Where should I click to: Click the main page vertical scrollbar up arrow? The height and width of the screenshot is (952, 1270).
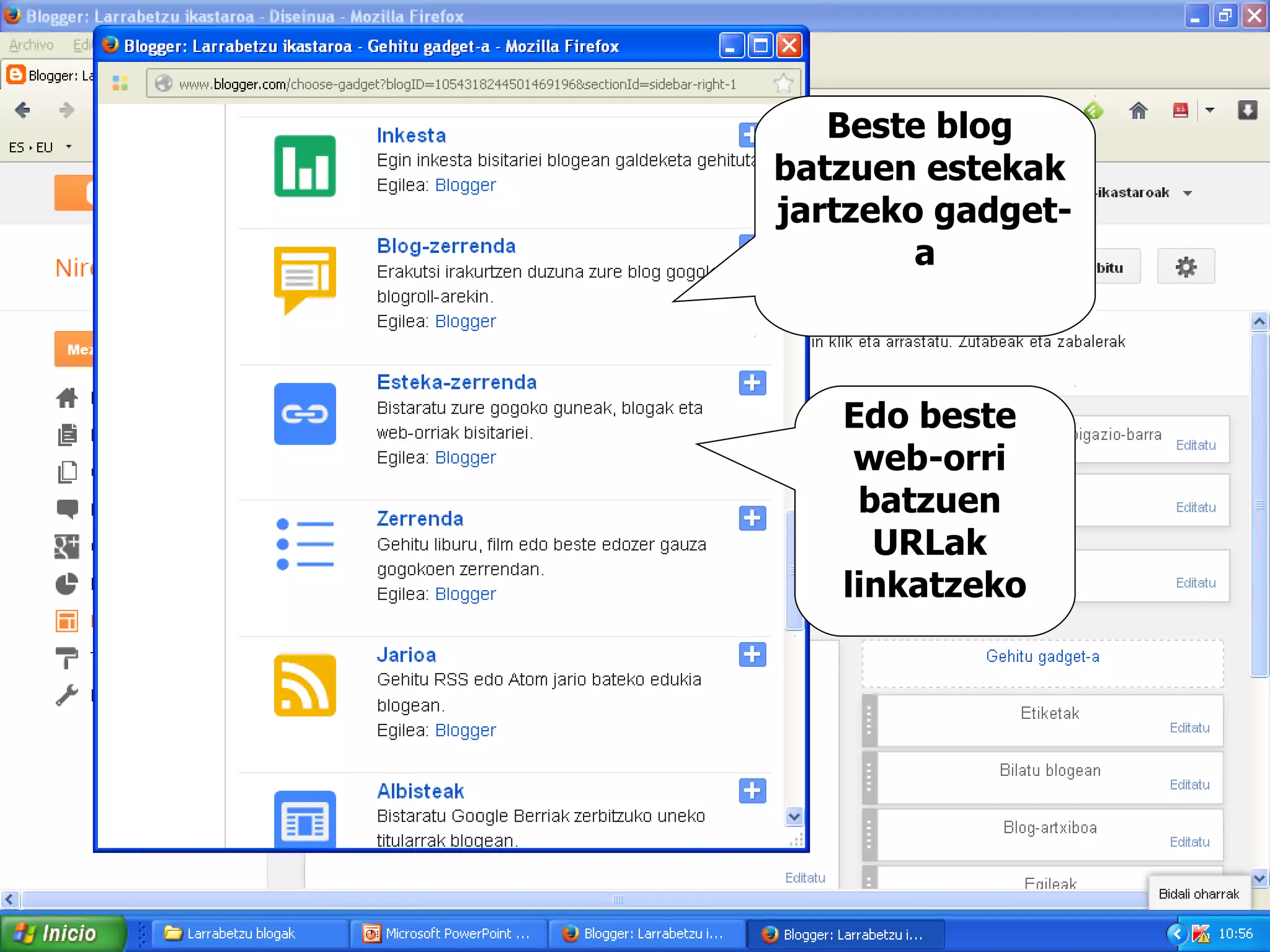pyautogui.click(x=1259, y=321)
